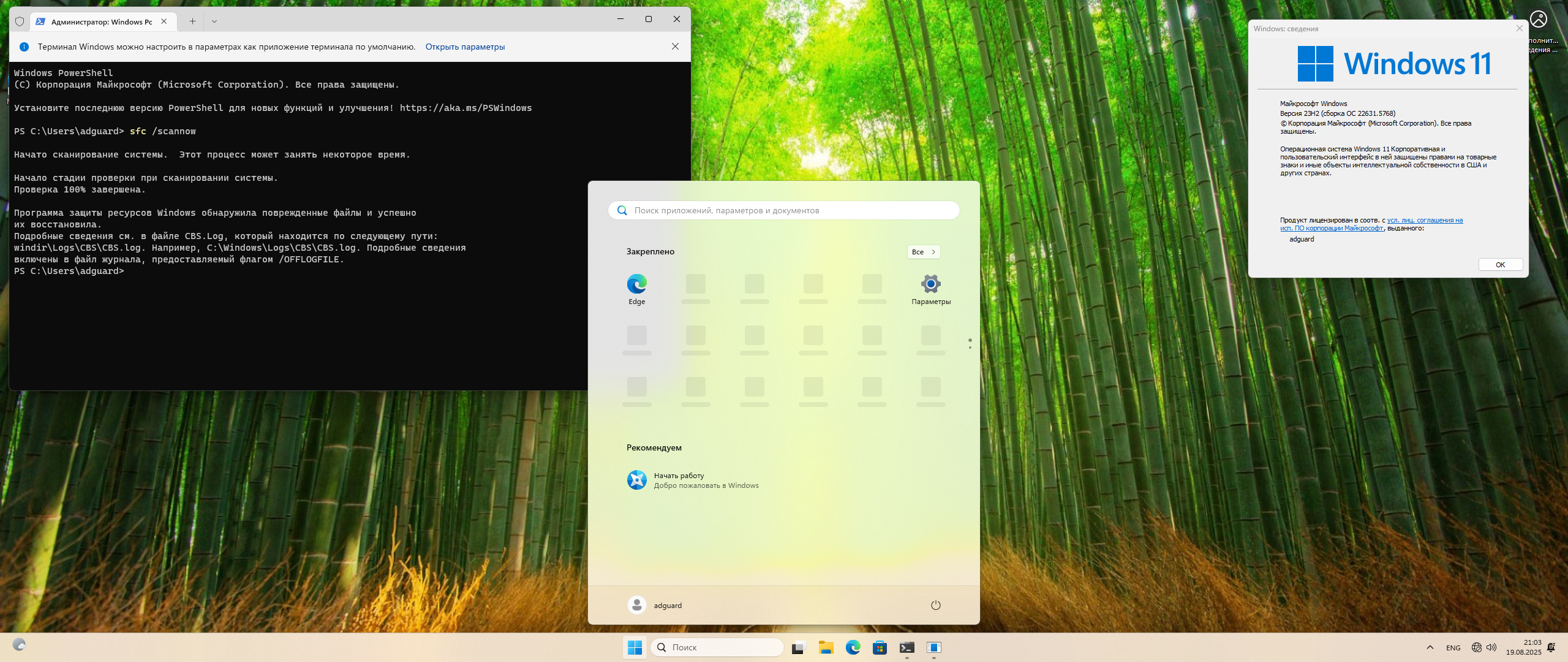Click the pinned apps page dots indicator
Screen dimensions: 1568x662
coord(970,343)
